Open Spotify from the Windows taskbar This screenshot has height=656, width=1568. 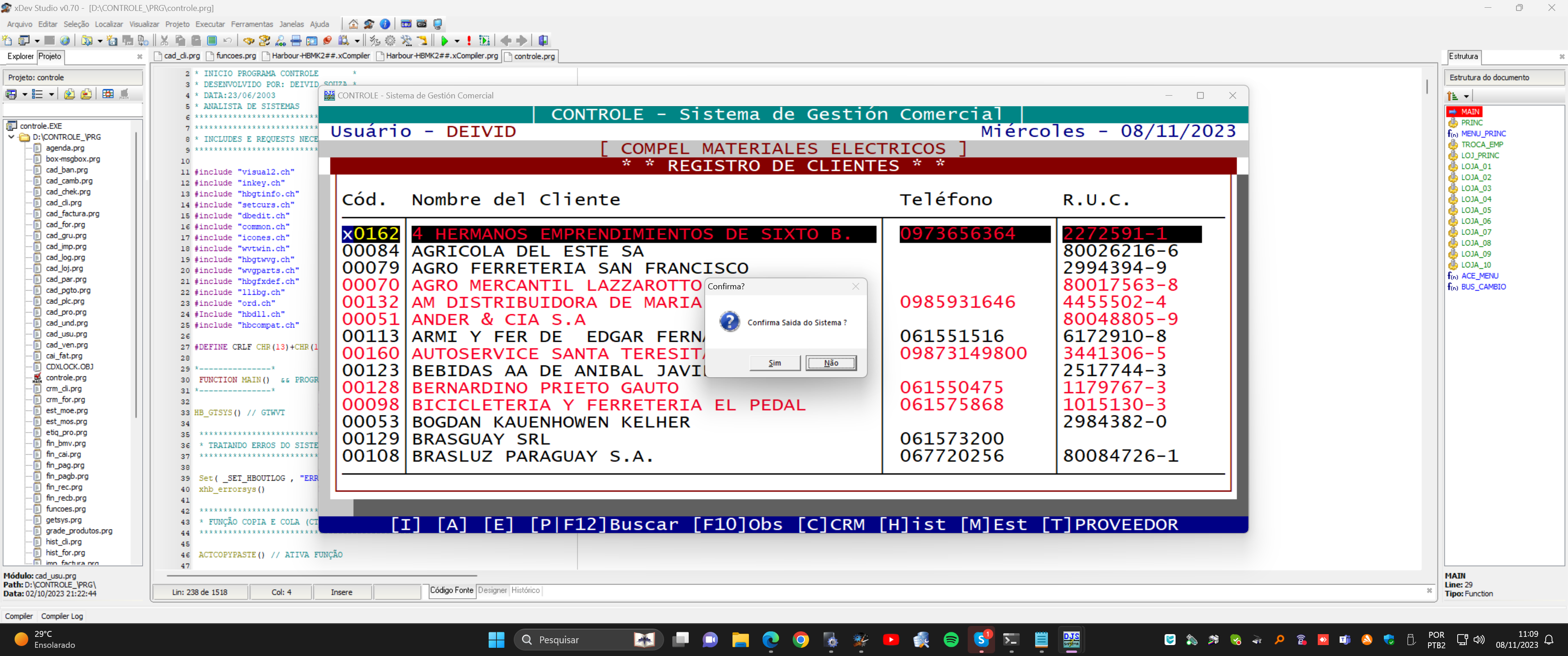tap(951, 640)
